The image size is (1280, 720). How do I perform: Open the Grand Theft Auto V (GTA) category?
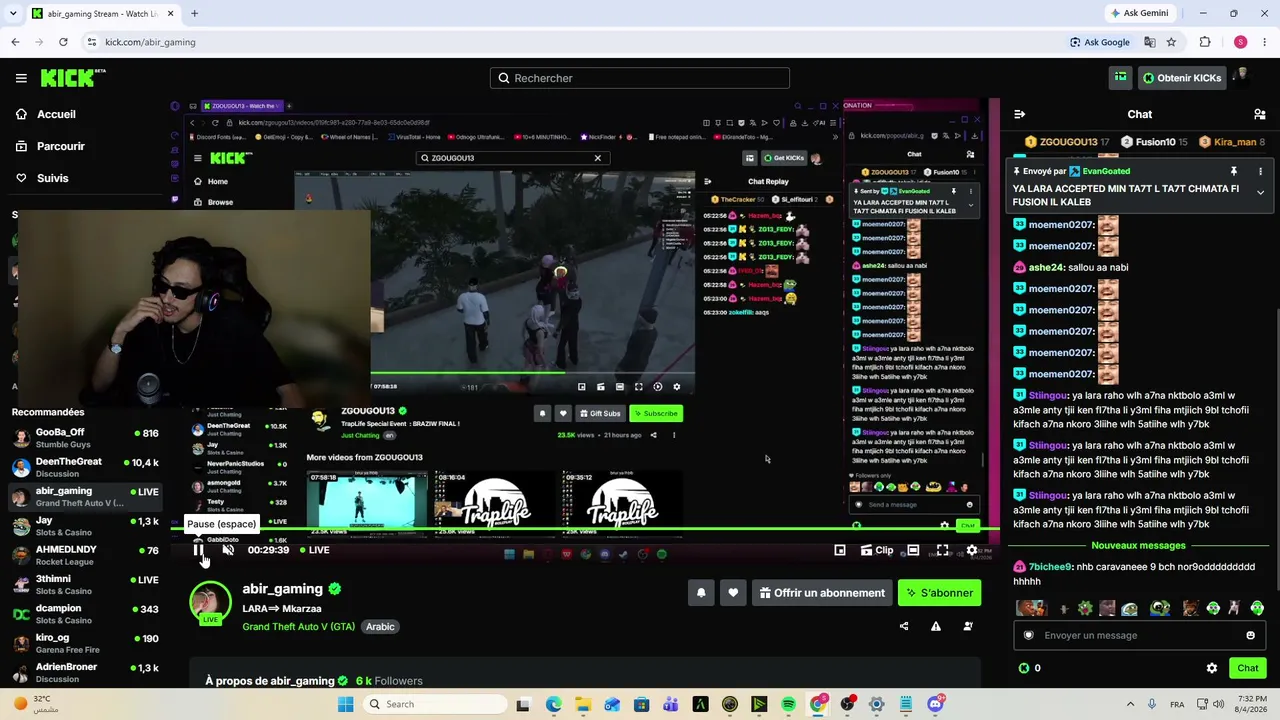point(298,626)
